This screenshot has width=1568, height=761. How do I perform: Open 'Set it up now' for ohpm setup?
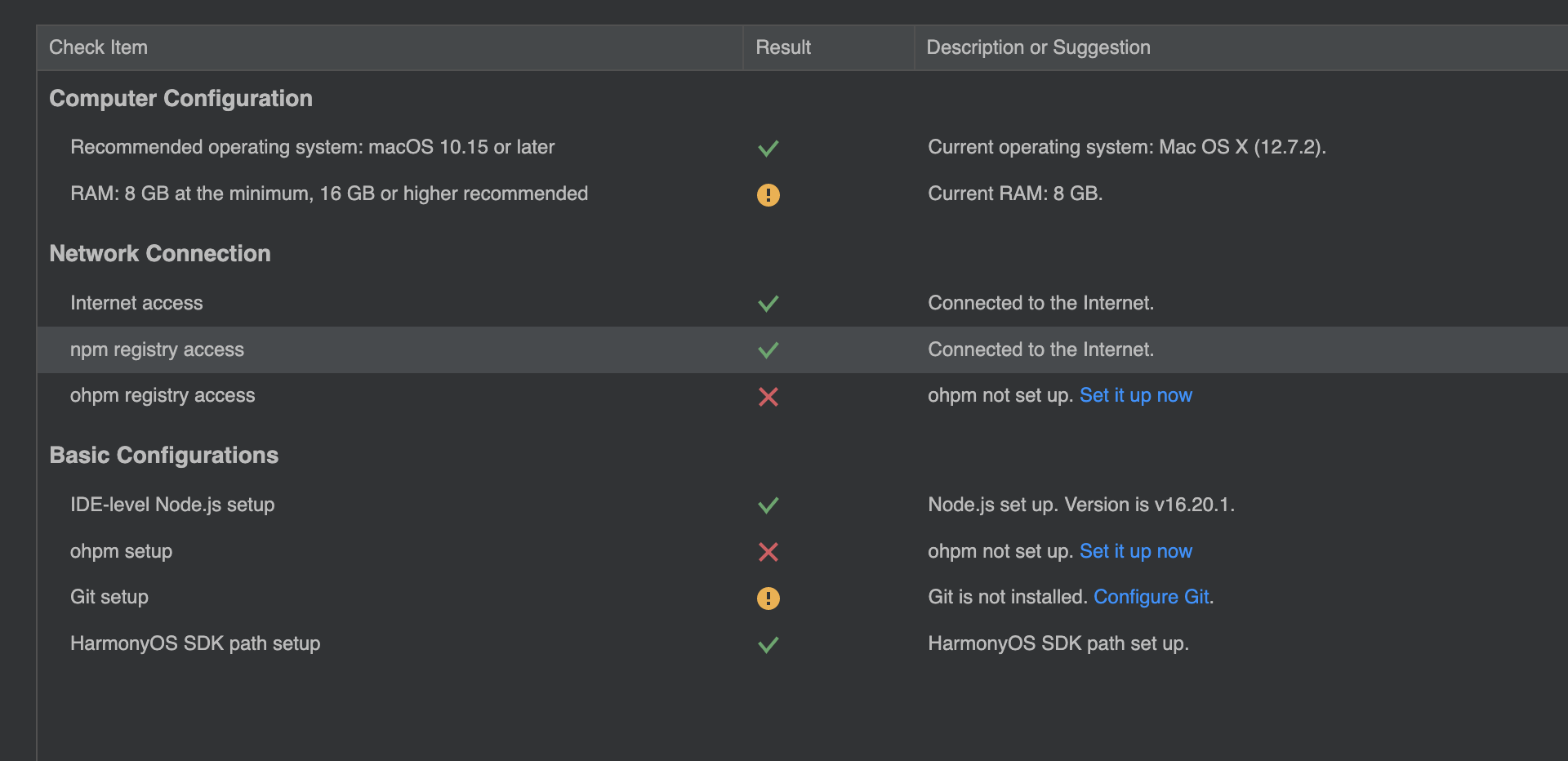[x=1135, y=551]
